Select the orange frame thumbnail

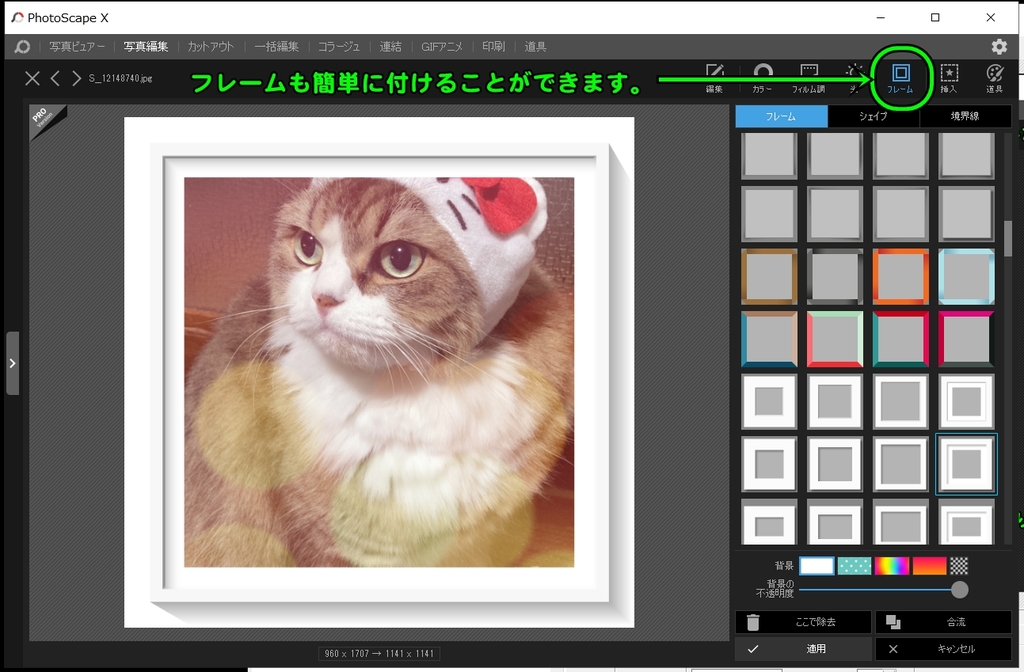(901, 276)
